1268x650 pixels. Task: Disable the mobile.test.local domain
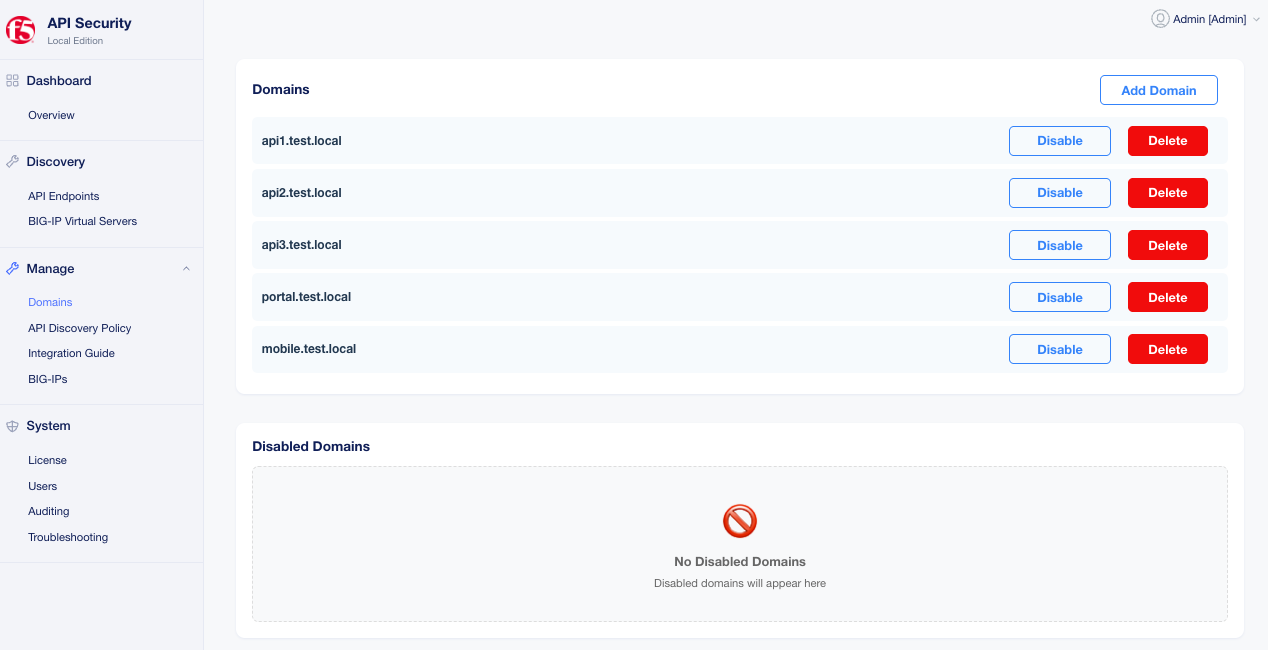coord(1060,349)
